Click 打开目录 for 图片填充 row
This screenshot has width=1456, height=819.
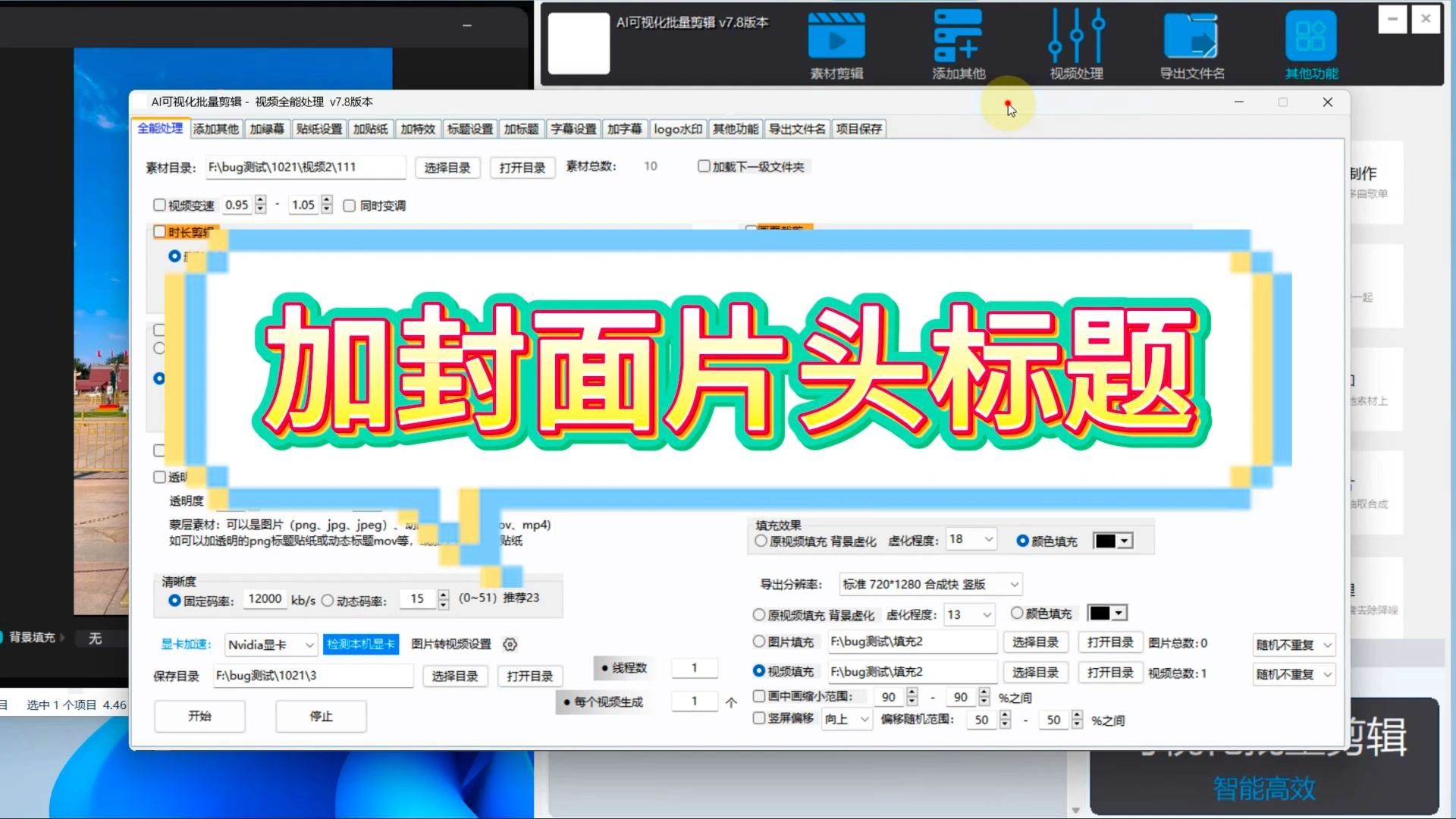[1110, 642]
